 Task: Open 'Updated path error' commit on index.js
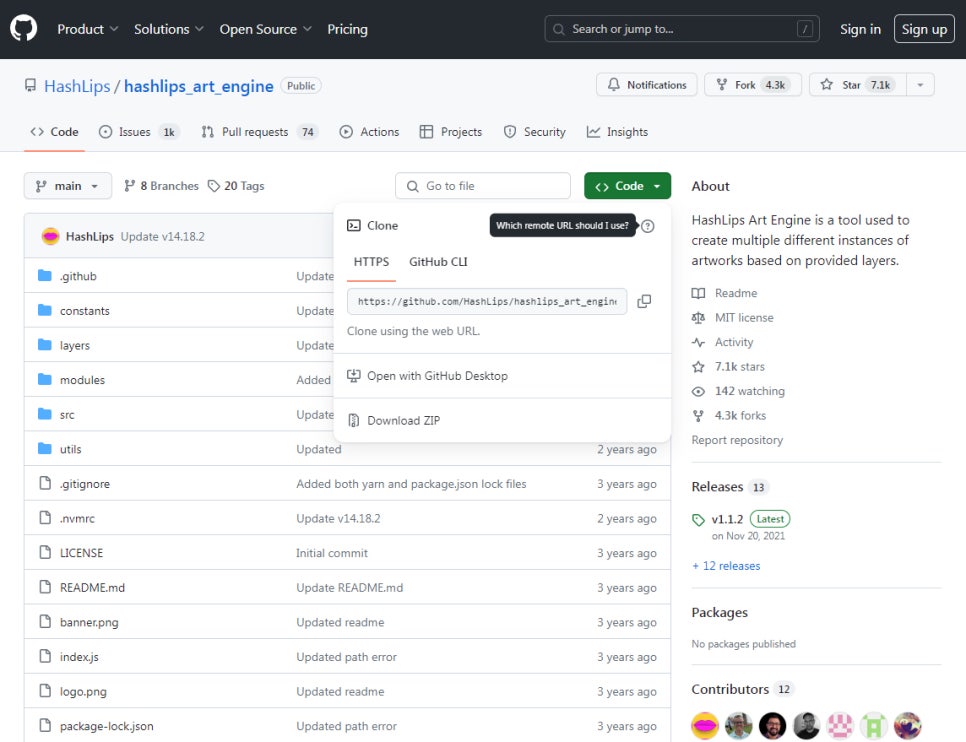click(346, 657)
